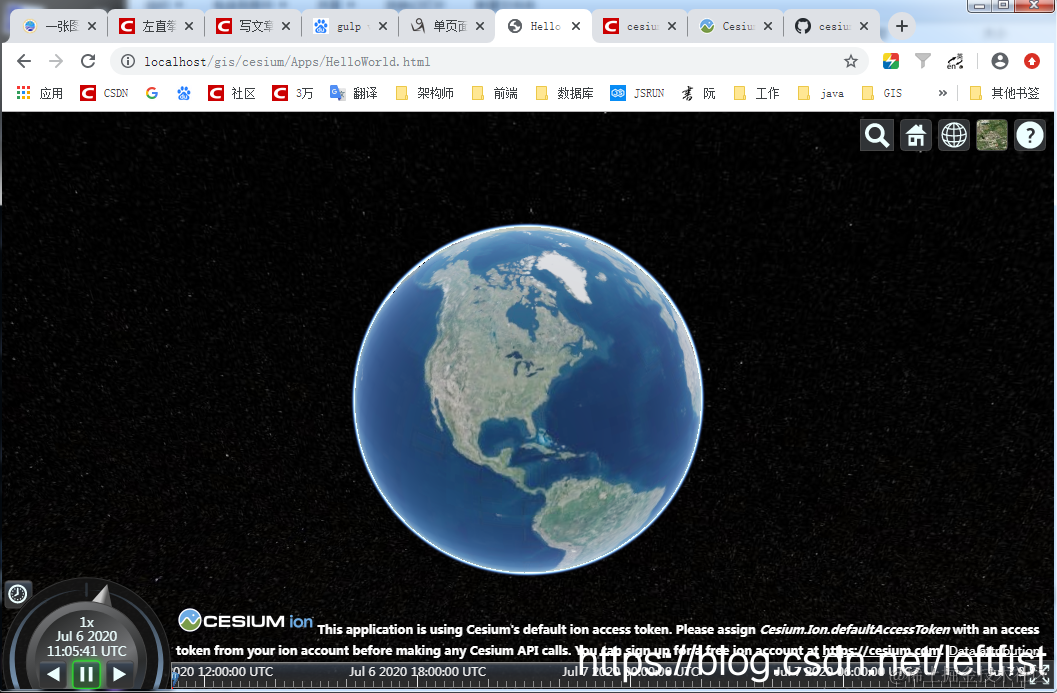Open the 翻译 bookmark
The image size is (1057, 693).
[x=353, y=93]
